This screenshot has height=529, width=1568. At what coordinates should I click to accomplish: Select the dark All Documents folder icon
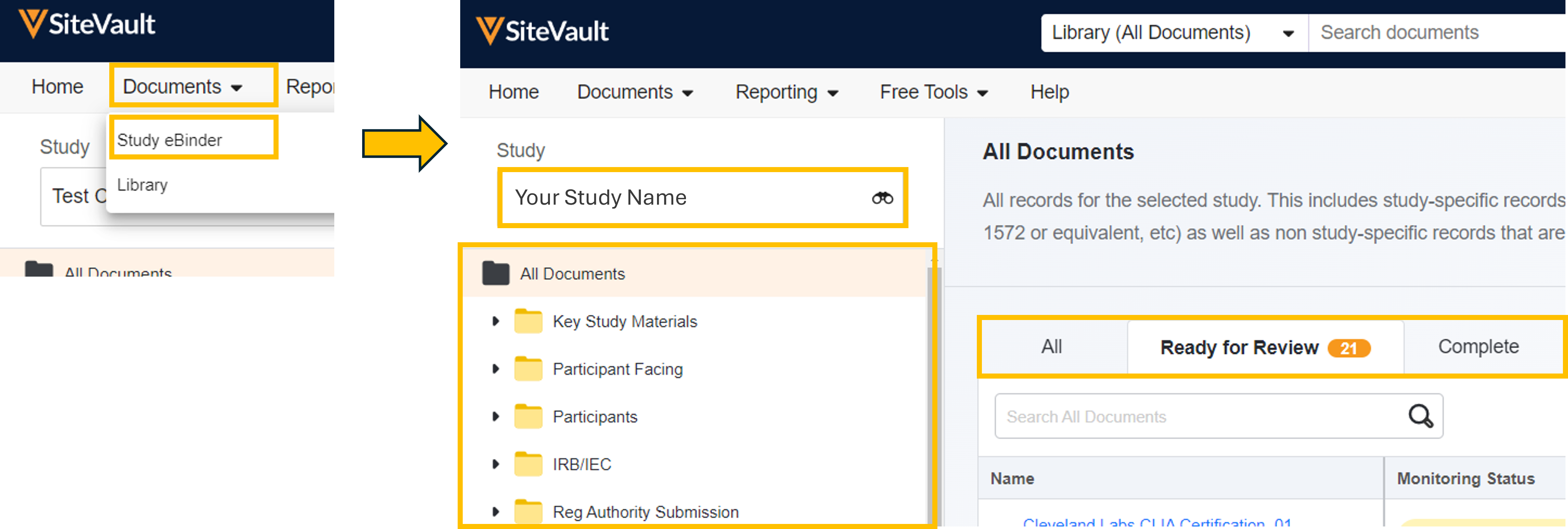coord(496,274)
